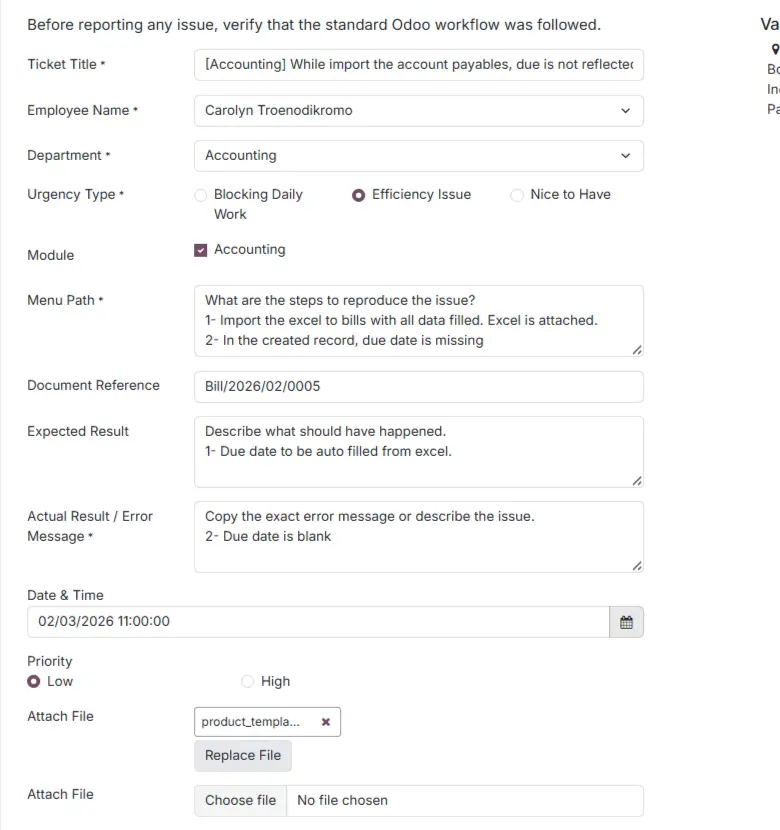Set priority to High
The width and height of the screenshot is (780, 830).
tap(248, 682)
